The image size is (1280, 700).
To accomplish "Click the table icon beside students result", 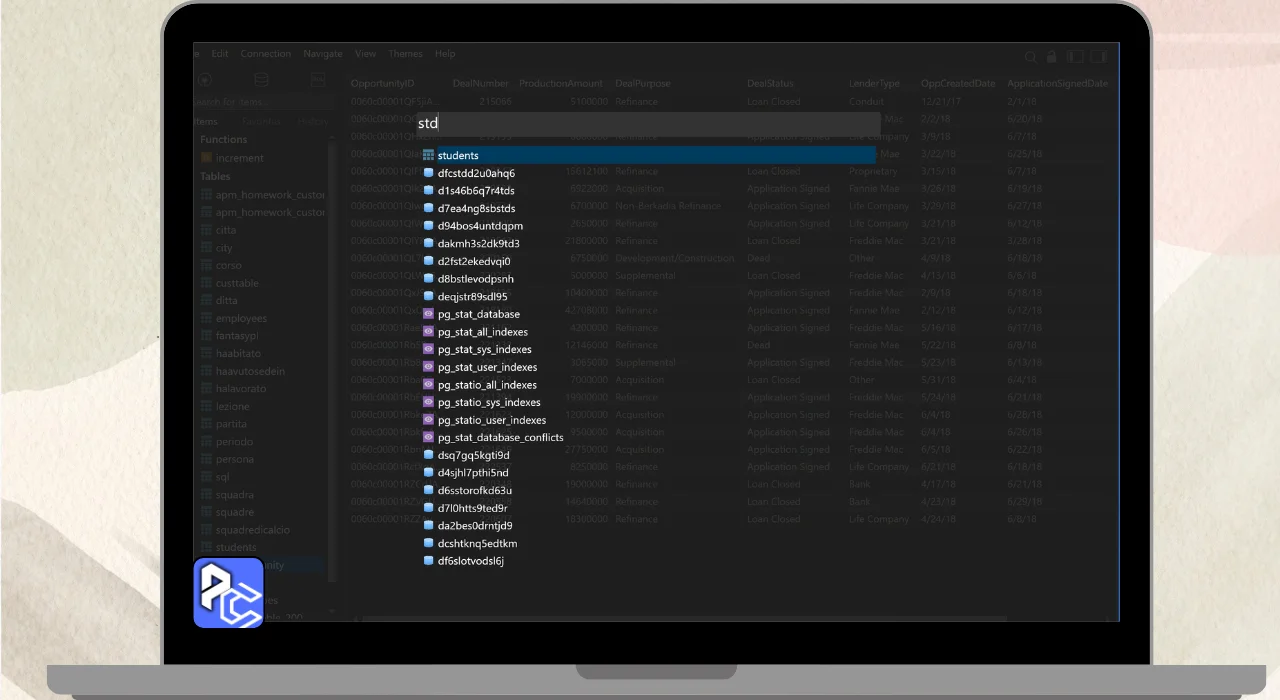I will point(428,156).
